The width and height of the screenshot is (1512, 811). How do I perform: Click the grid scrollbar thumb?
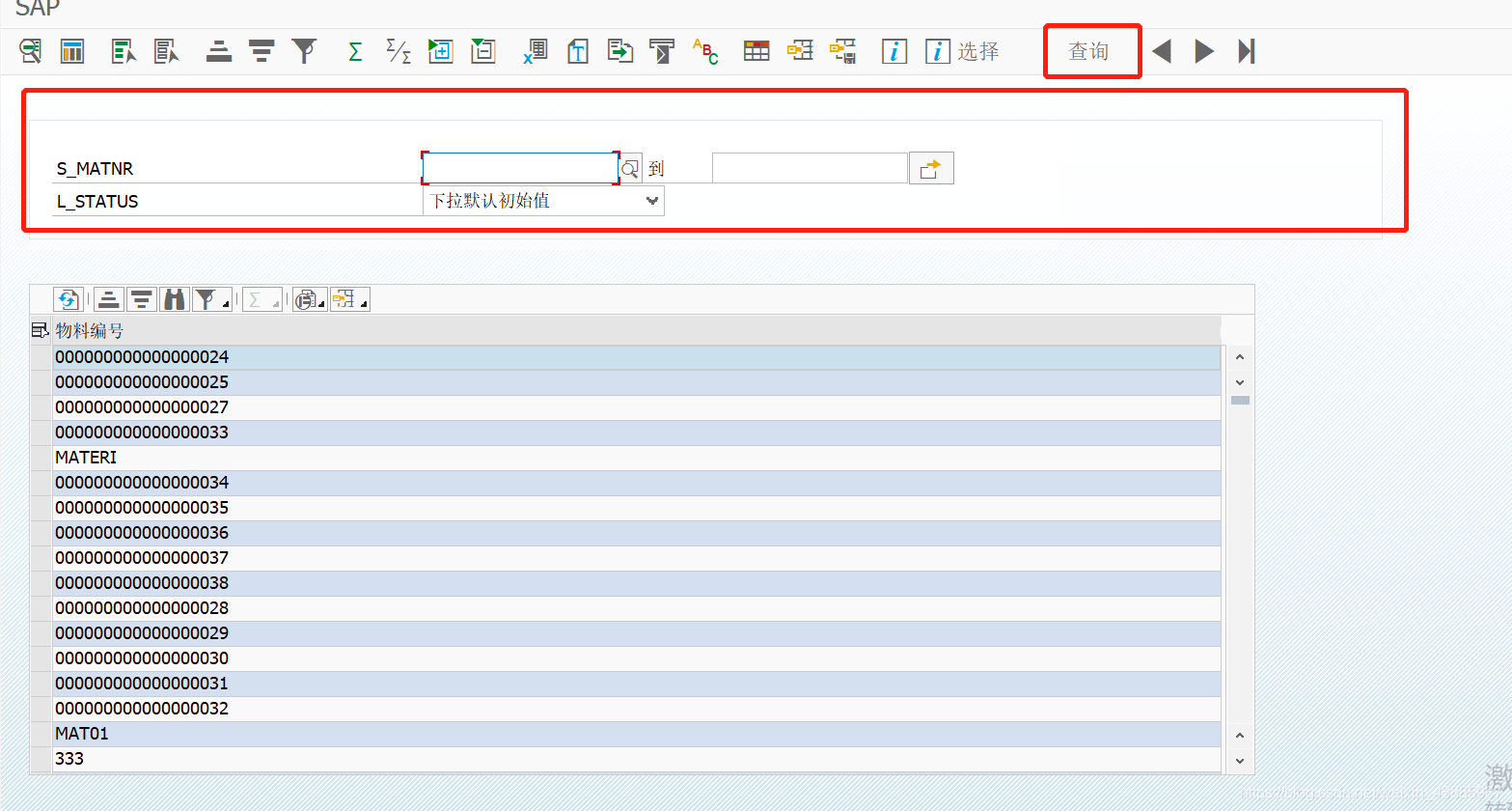click(x=1240, y=400)
